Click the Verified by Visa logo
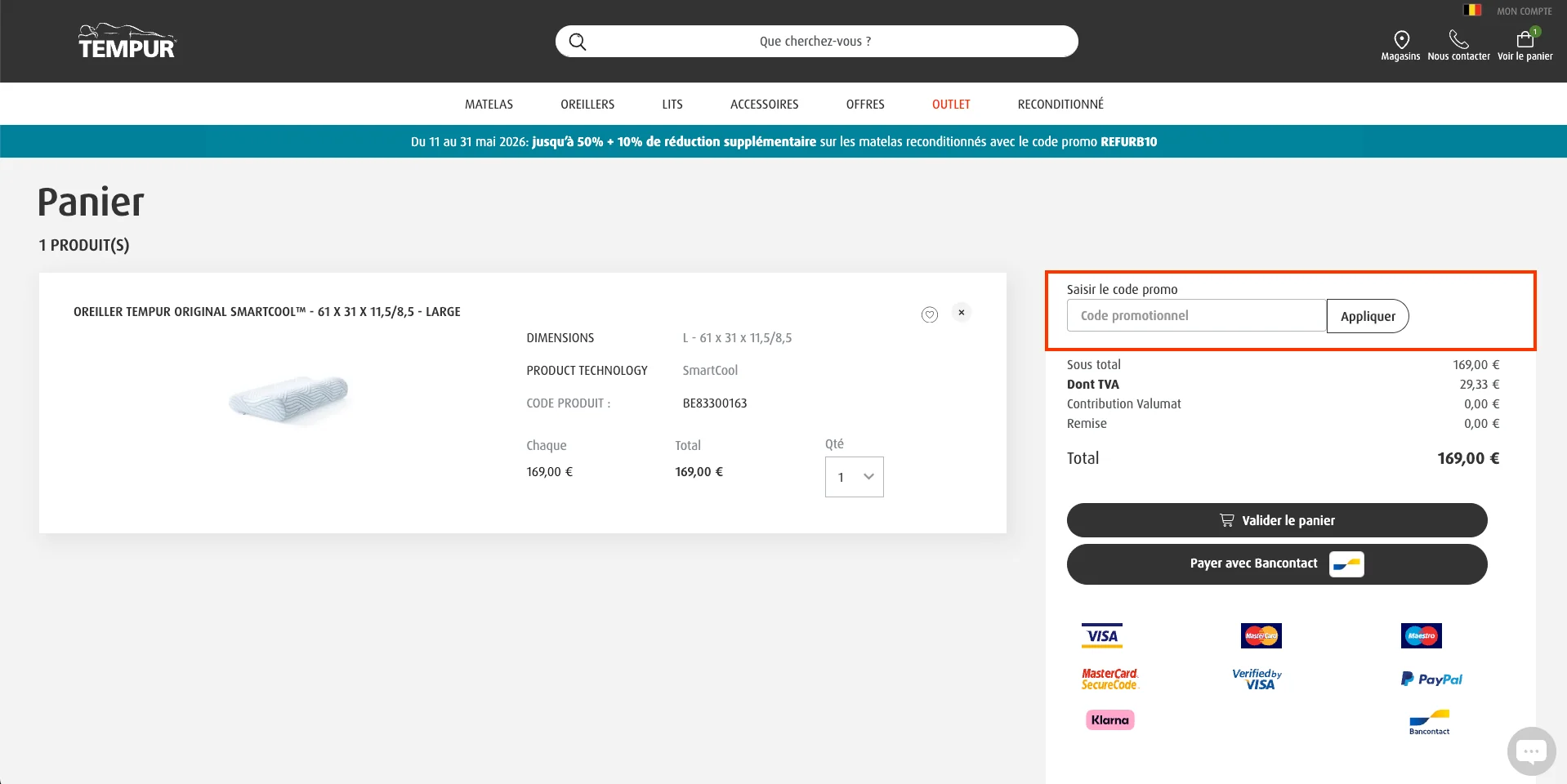This screenshot has height=784, width=1567. (1257, 679)
